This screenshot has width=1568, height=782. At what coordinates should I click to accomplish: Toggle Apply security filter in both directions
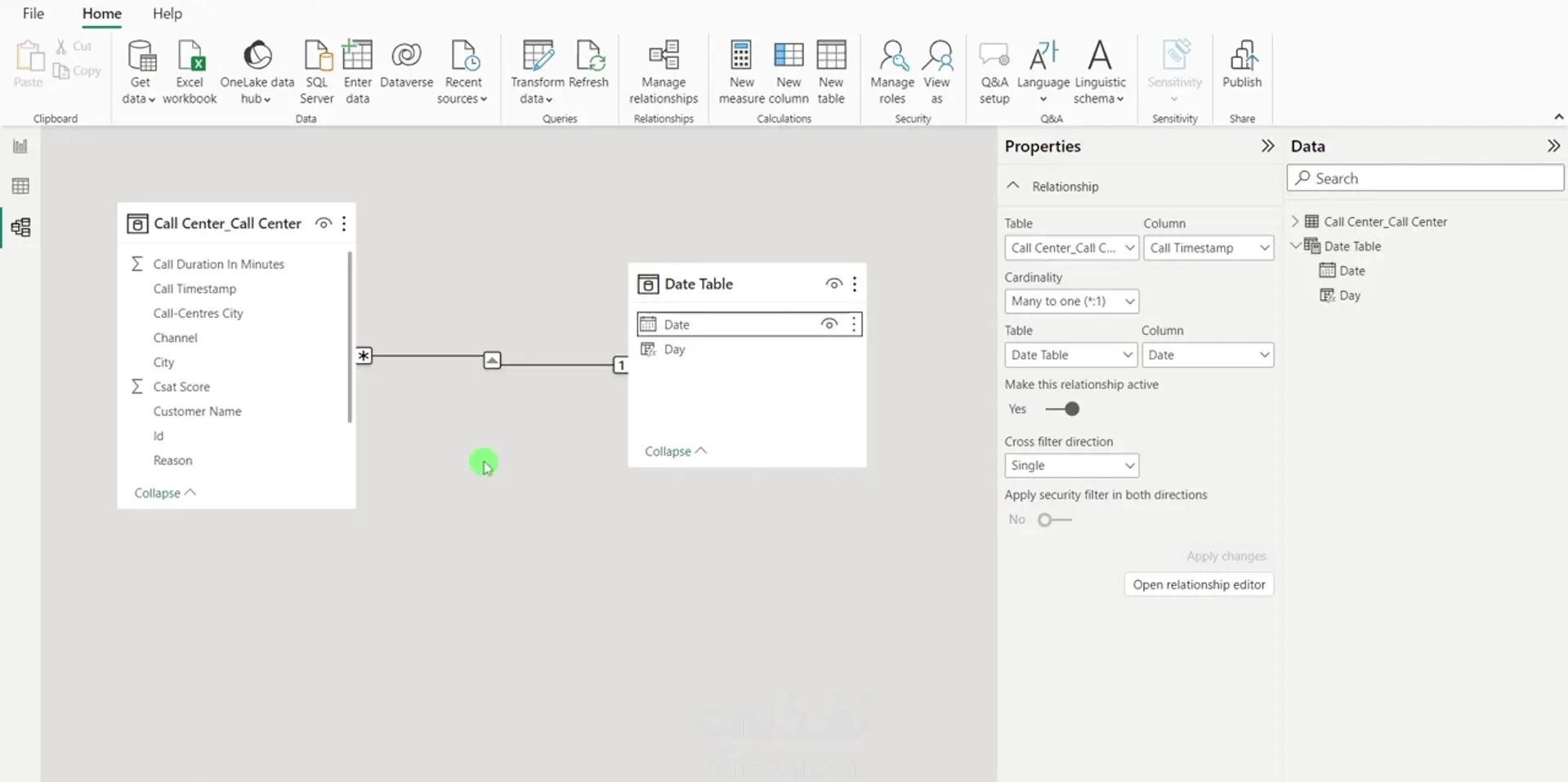1054,520
